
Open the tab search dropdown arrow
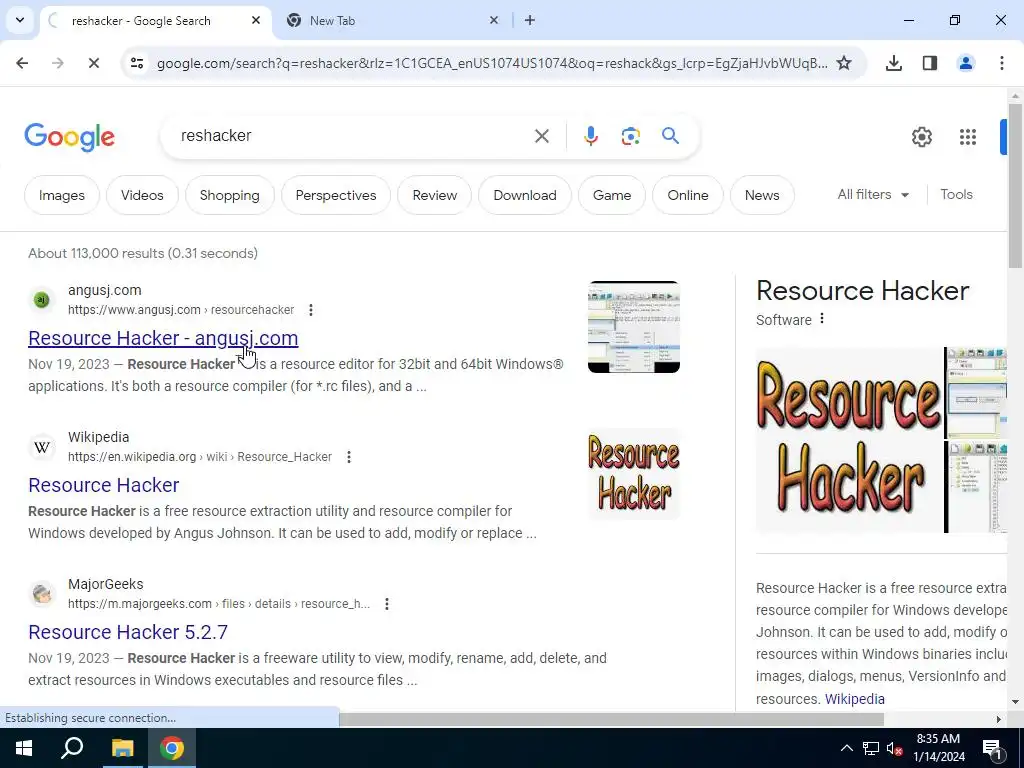coord(20,20)
